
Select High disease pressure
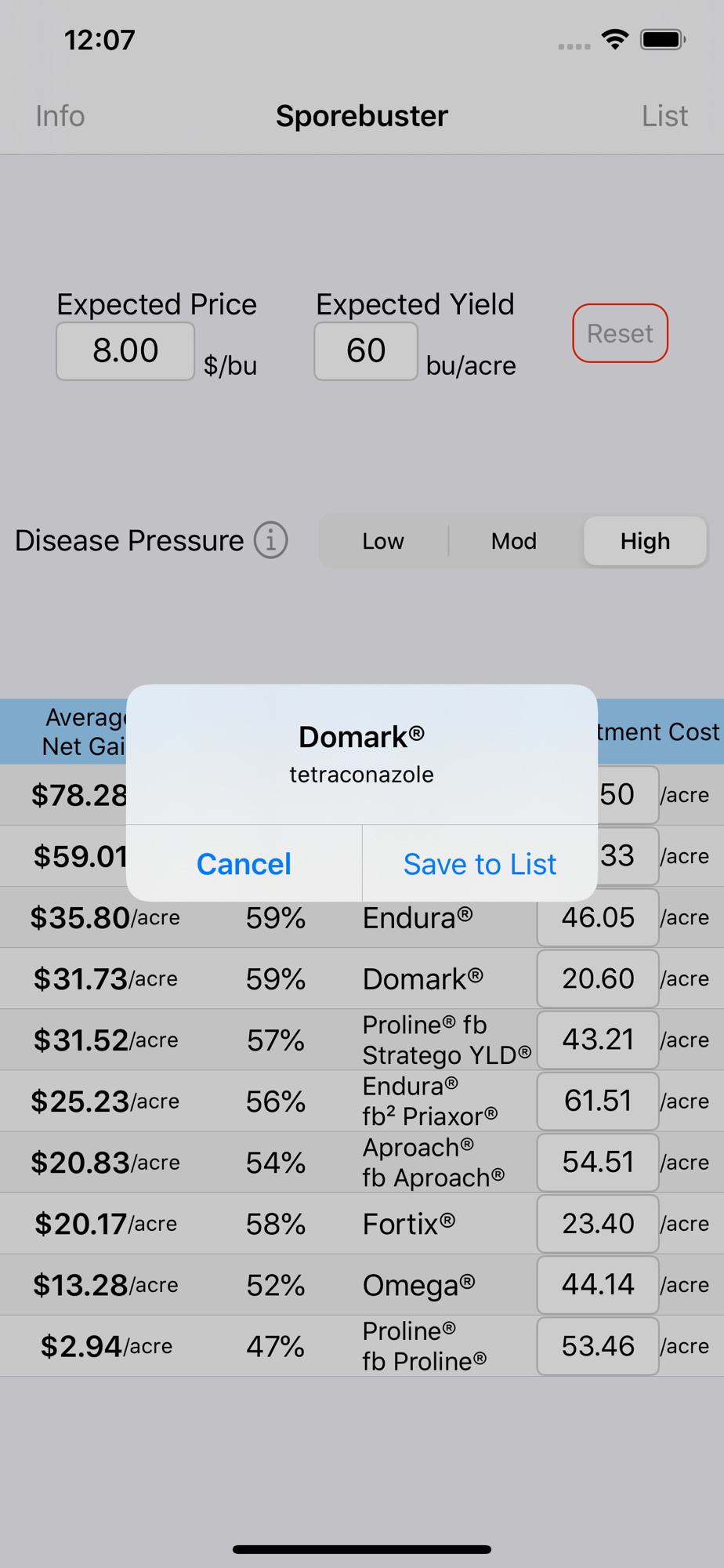pos(645,541)
